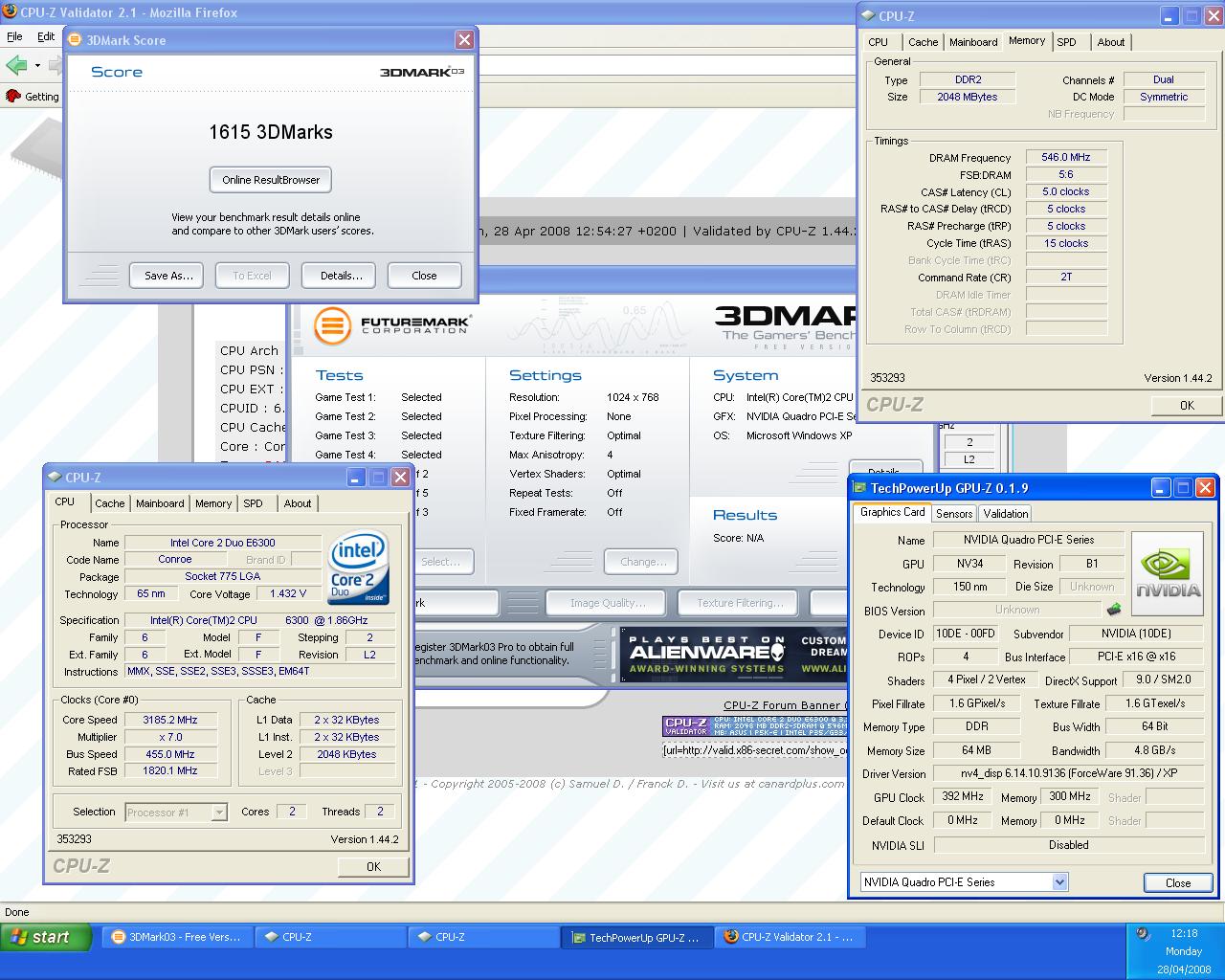Click the Intel Core 2 Duo logo

tap(359, 567)
